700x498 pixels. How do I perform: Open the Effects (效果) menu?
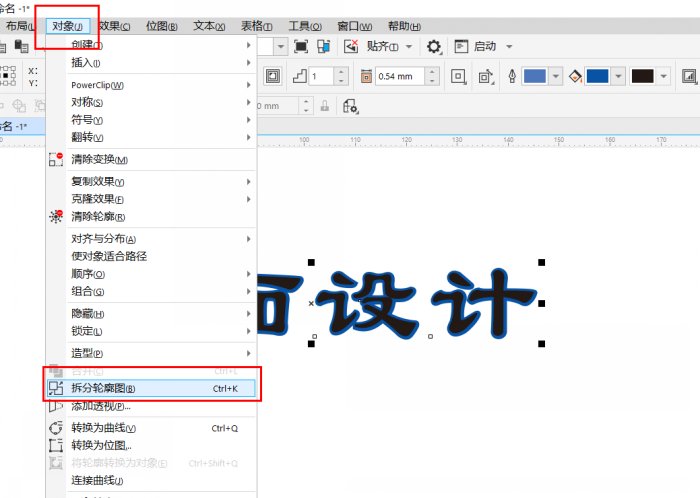110,26
